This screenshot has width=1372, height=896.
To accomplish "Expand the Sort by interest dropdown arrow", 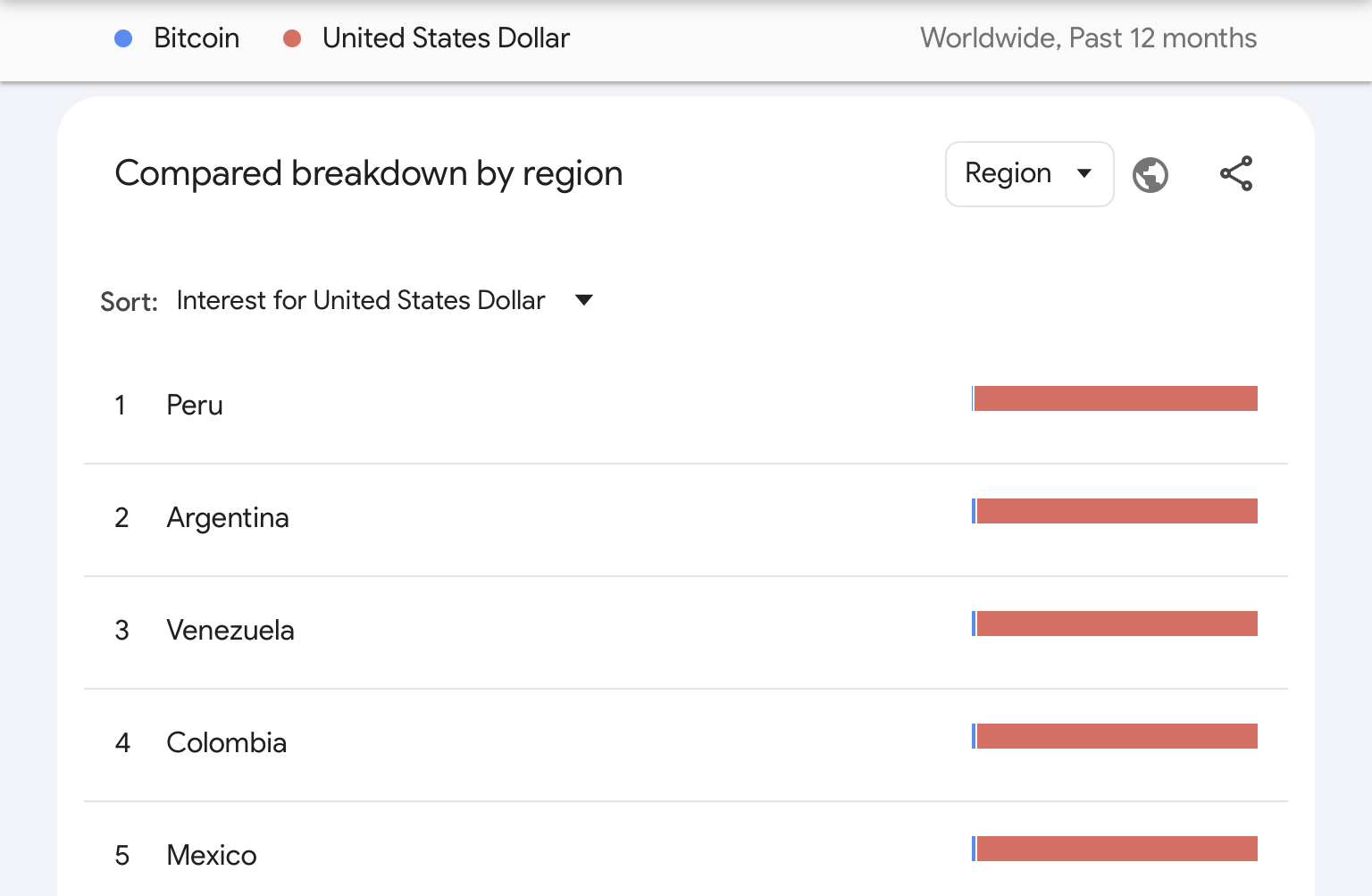I will coord(584,300).
